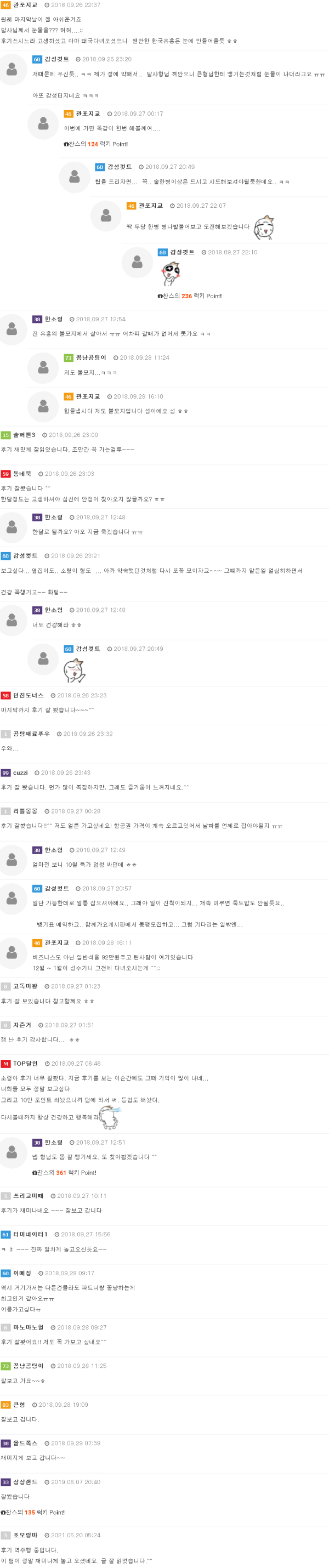Click the level 61 badge beside 터미네이터1
The height and width of the screenshot is (1568, 329).
pyautogui.click(x=5, y=1235)
